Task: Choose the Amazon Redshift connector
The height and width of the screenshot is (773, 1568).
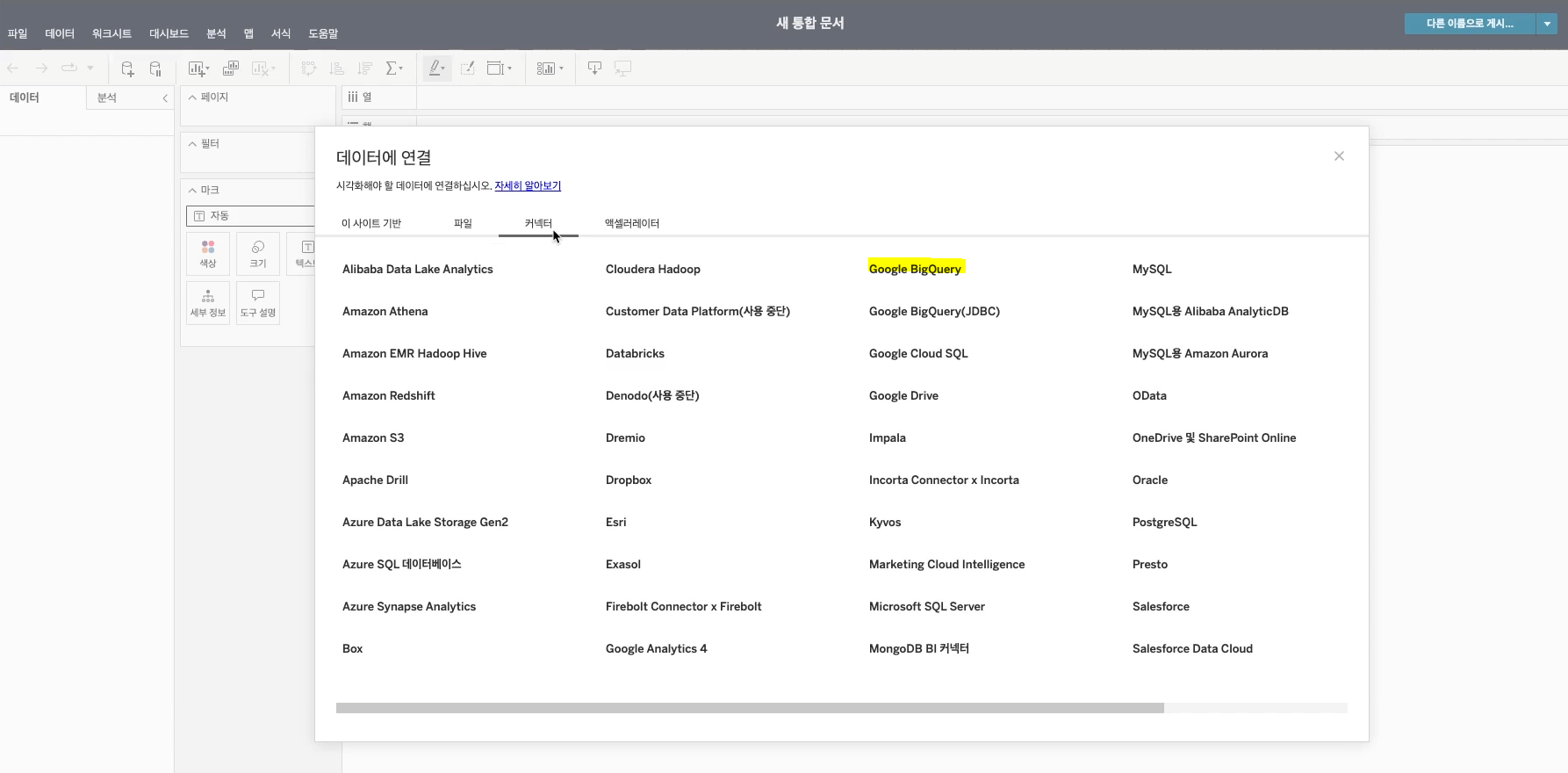Action: (389, 396)
